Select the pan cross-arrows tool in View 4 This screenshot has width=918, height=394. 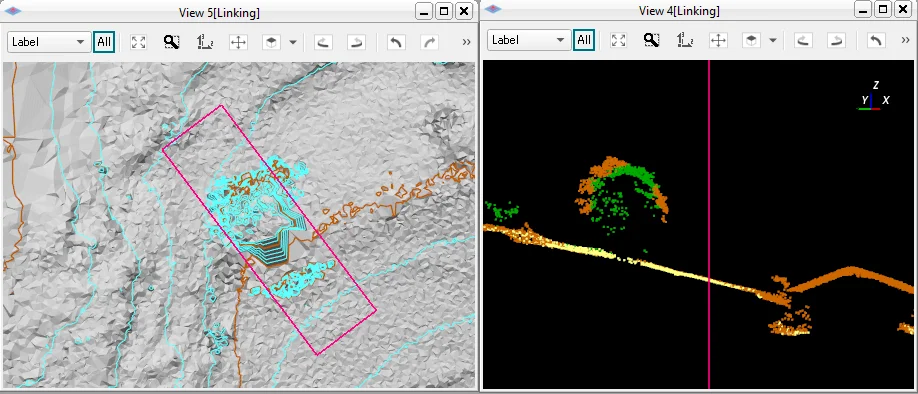click(x=718, y=40)
